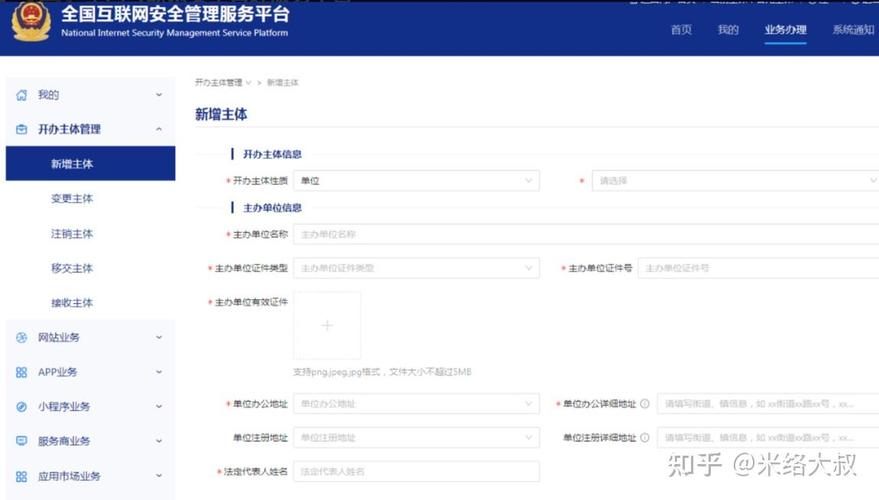This screenshot has width=879, height=500.
Task: Open the 单位注册地址 dropdown
Action: [417, 438]
